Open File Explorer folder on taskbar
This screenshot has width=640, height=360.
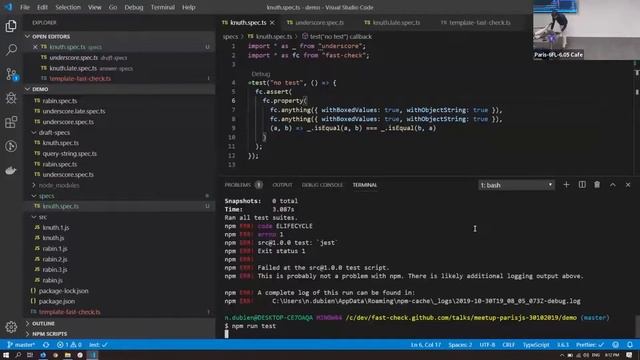(x=68, y=355)
